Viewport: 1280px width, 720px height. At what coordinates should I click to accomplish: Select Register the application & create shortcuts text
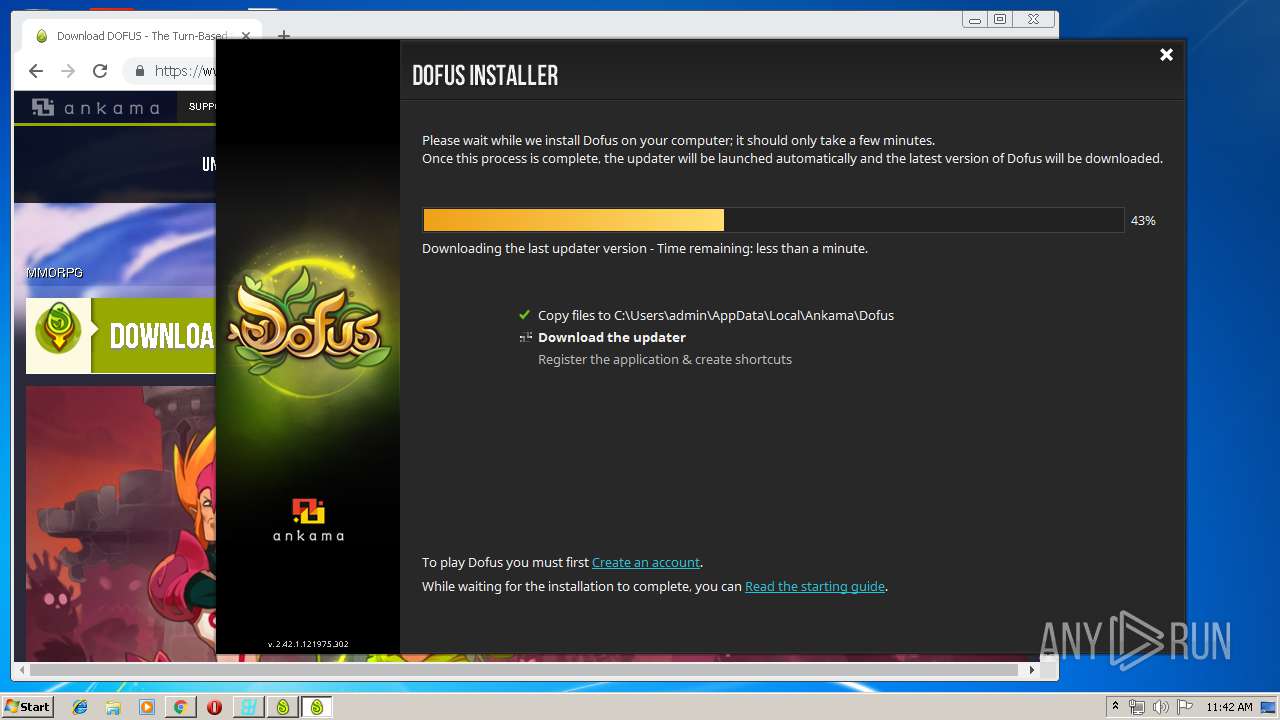665,359
